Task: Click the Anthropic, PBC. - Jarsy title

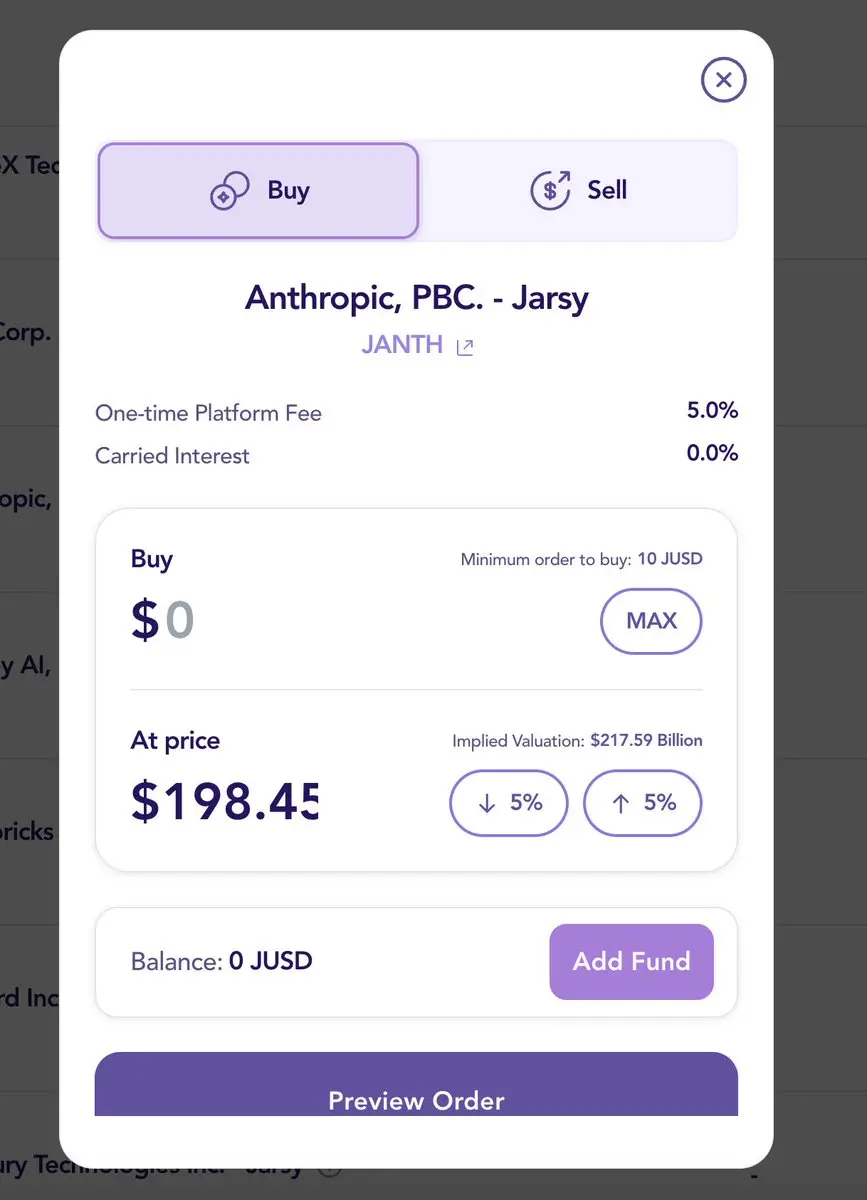Action: coord(417,298)
